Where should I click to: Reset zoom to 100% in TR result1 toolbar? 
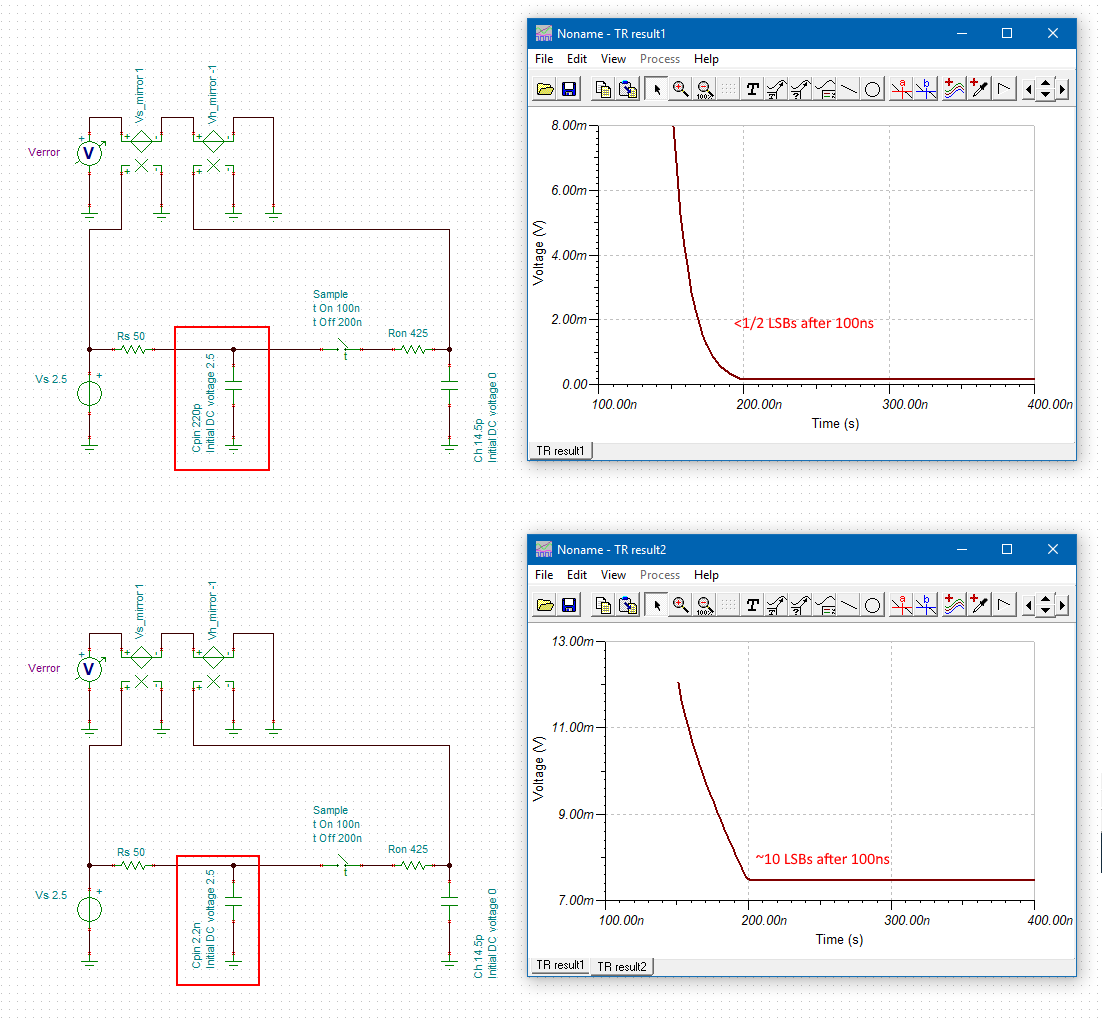[x=704, y=89]
